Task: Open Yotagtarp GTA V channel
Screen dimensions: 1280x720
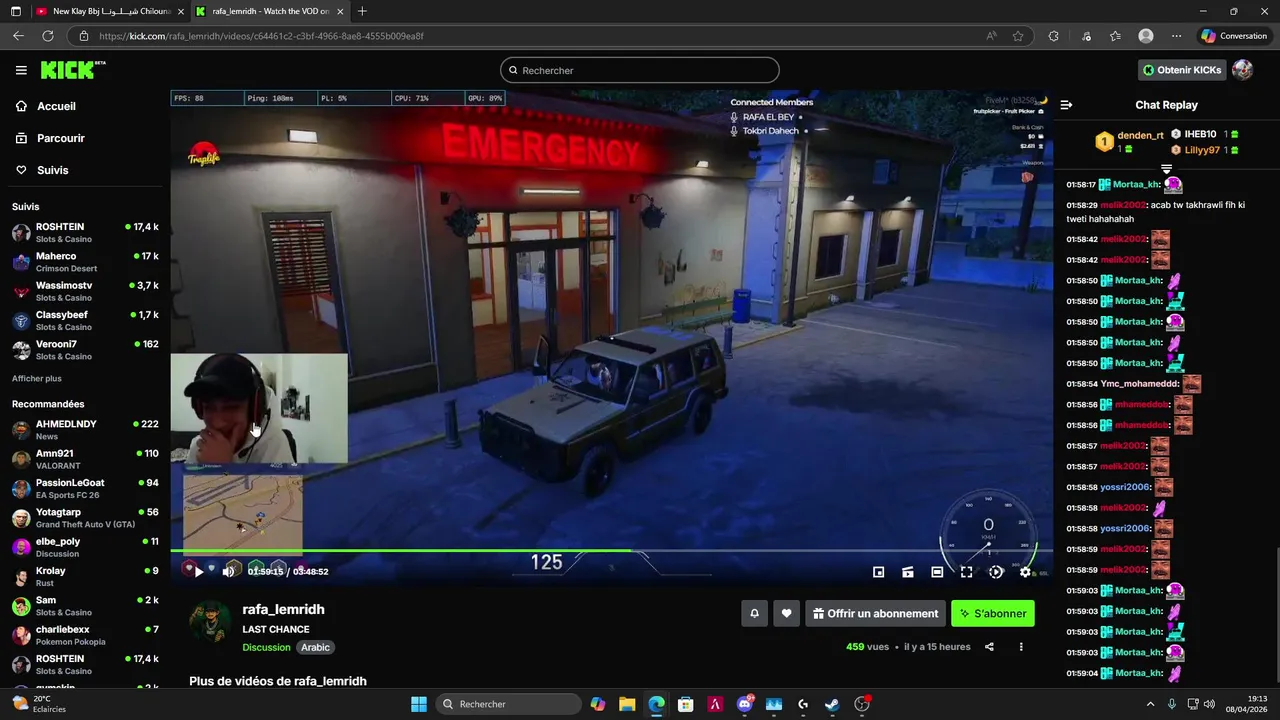Action: [x=85, y=518]
